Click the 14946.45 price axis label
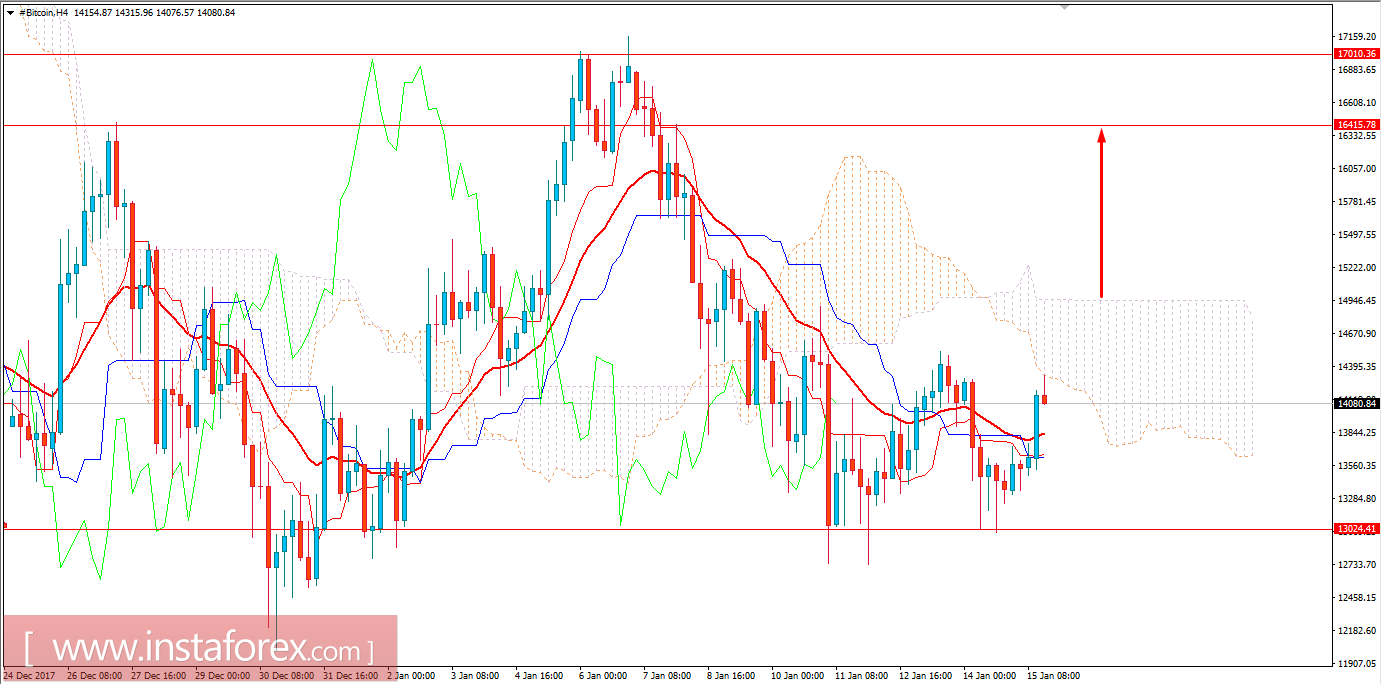The width and height of the screenshot is (1381, 684). tap(1359, 301)
